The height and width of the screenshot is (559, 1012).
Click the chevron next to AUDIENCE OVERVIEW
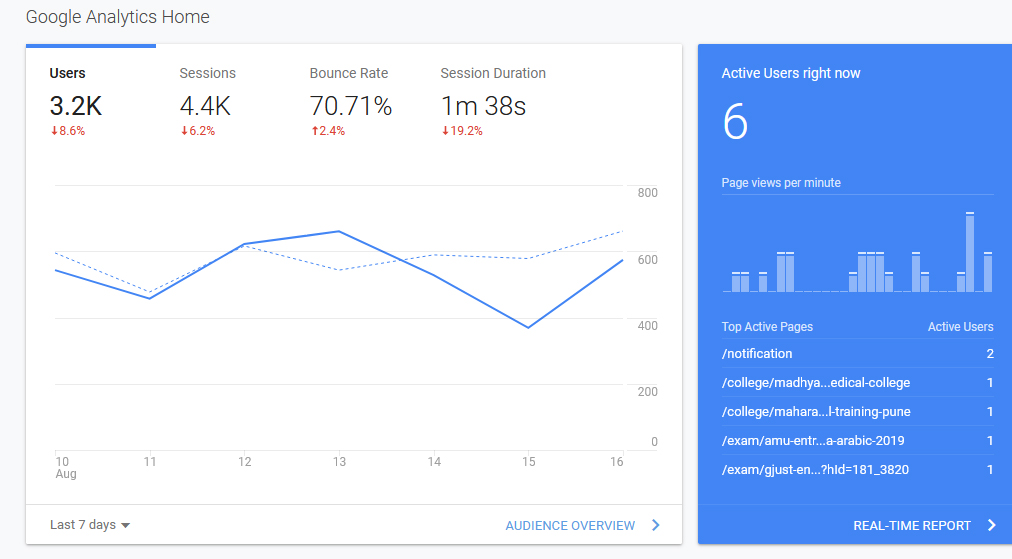[x=656, y=525]
